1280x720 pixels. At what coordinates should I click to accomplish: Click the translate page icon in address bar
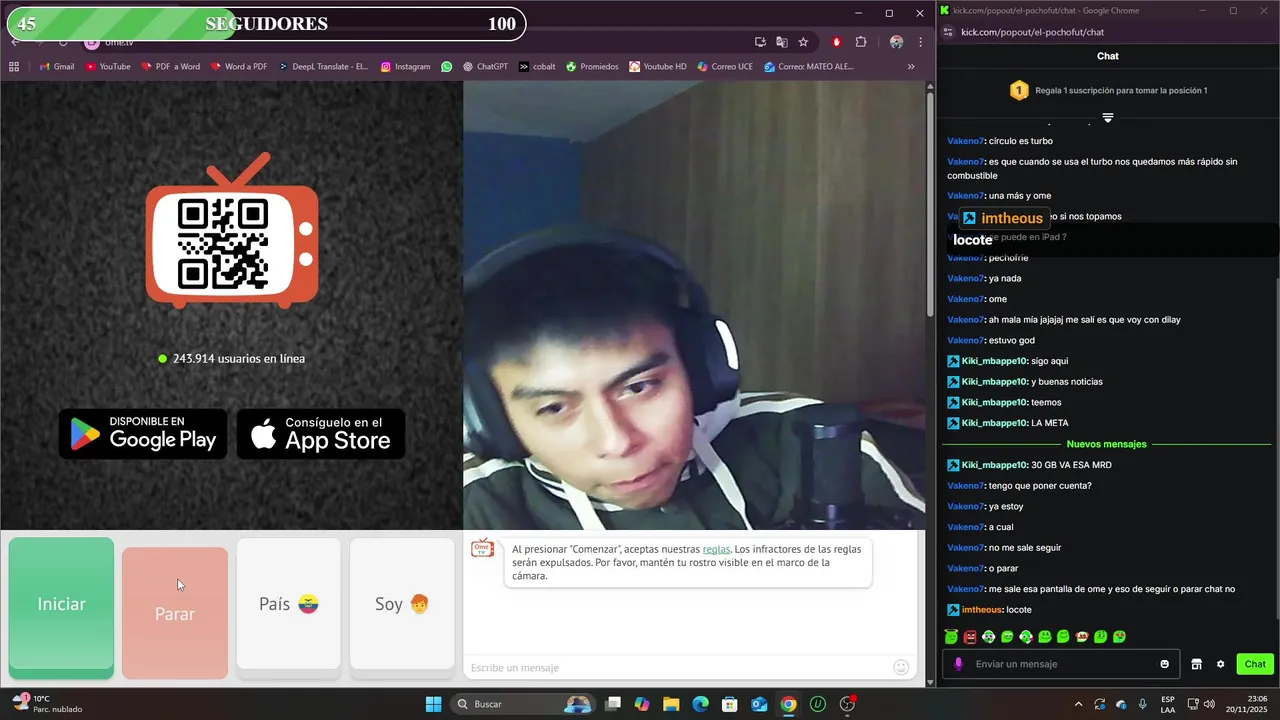(x=782, y=42)
